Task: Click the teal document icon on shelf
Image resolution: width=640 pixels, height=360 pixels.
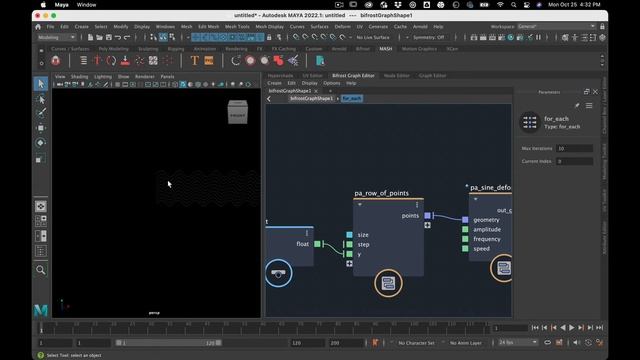Action: 320,61
